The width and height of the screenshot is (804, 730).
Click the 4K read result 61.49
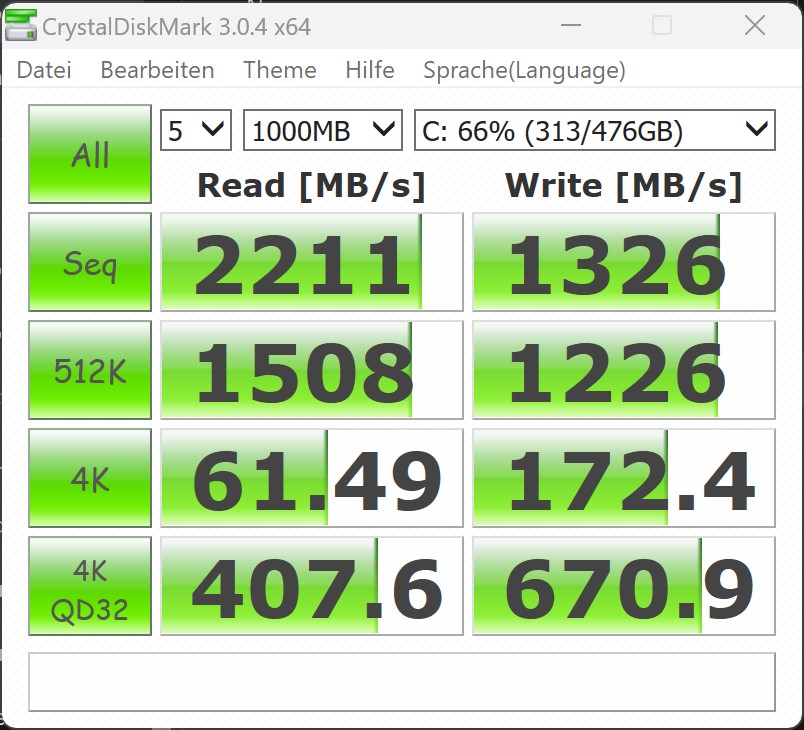click(312, 478)
